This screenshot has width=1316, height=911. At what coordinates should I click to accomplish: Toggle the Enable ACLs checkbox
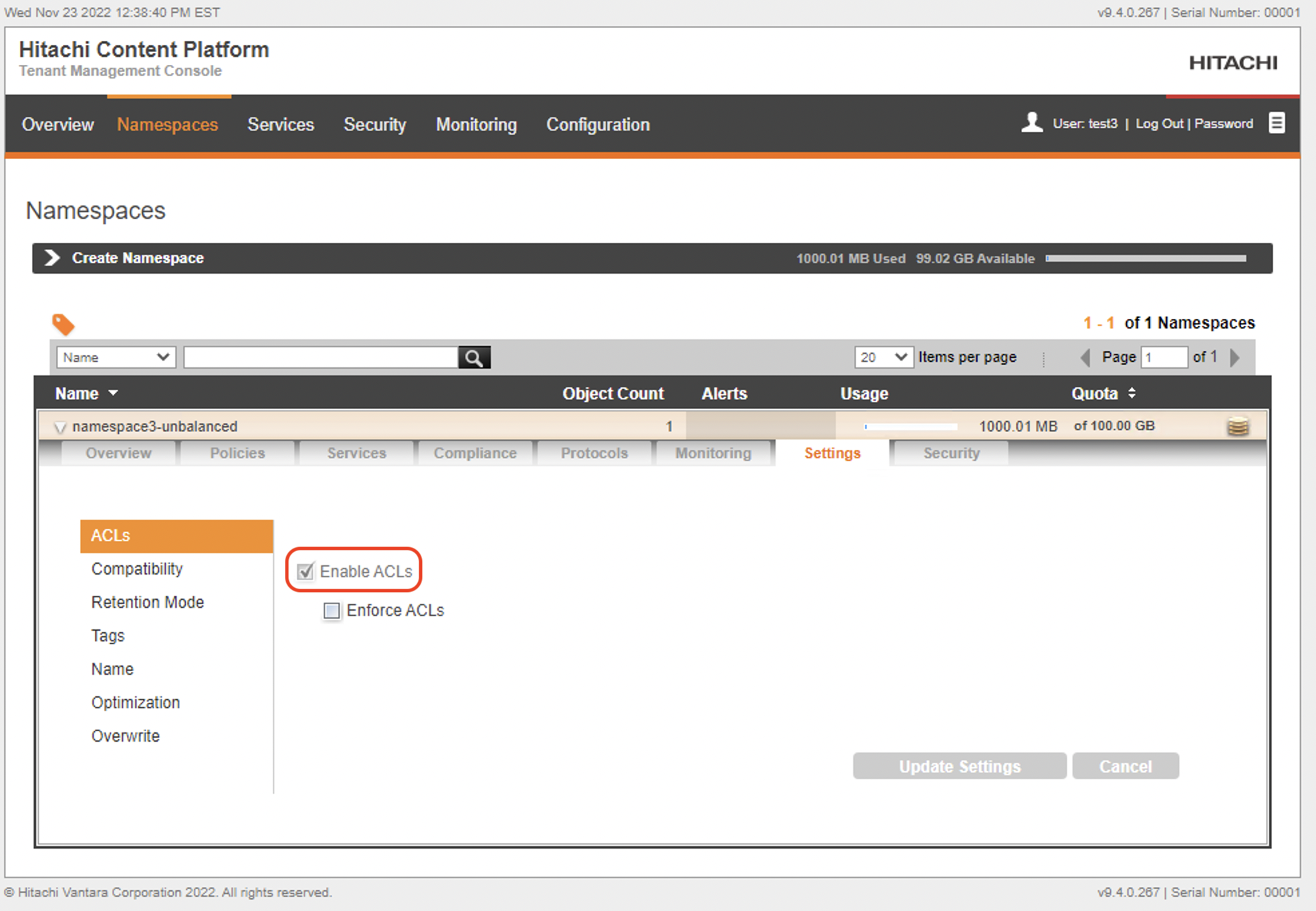(306, 571)
